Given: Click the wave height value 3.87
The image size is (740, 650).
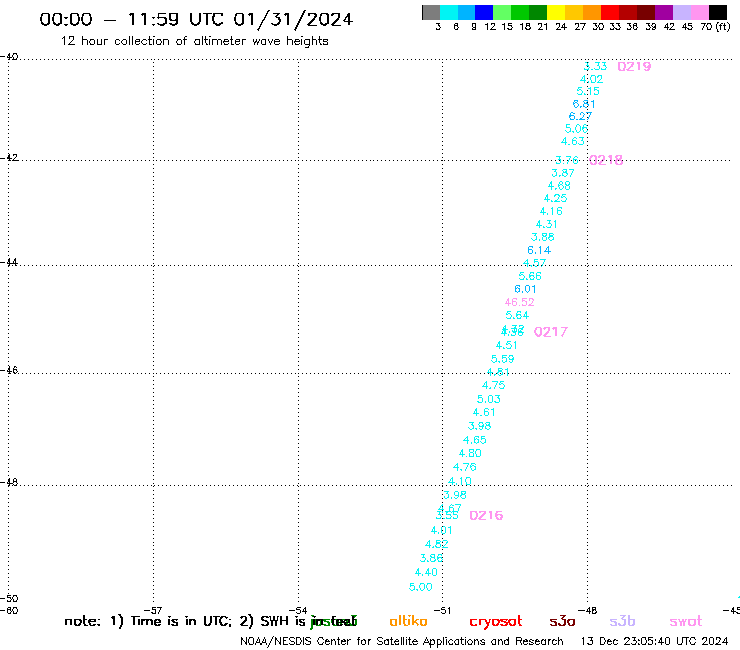Looking at the screenshot, I should tap(563, 173).
